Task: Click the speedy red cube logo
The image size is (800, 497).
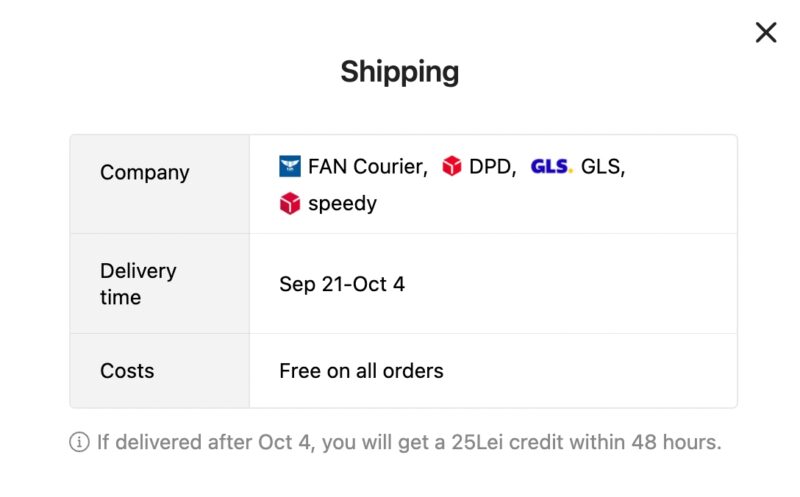Action: pyautogui.click(x=290, y=204)
